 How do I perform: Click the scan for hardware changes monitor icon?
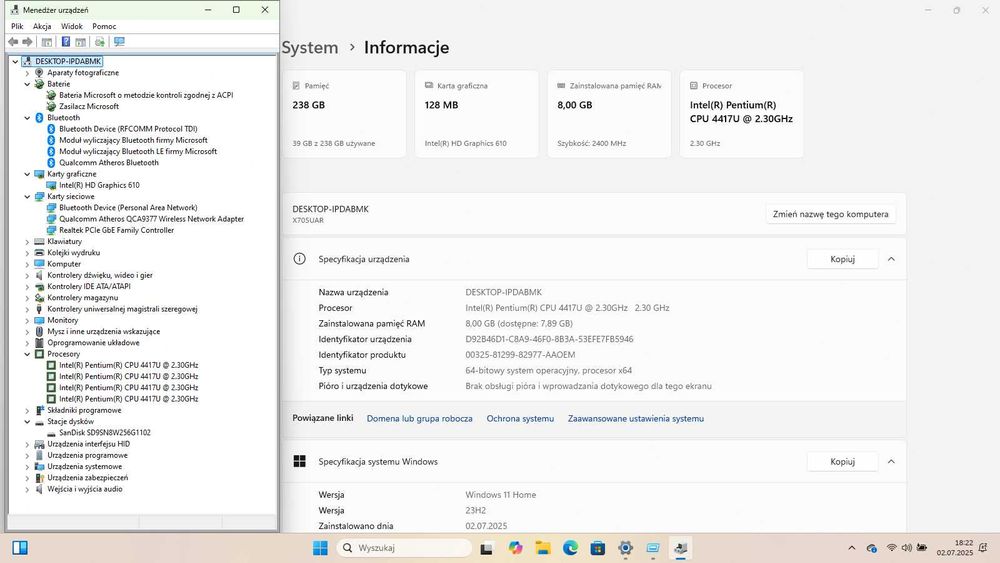119,41
